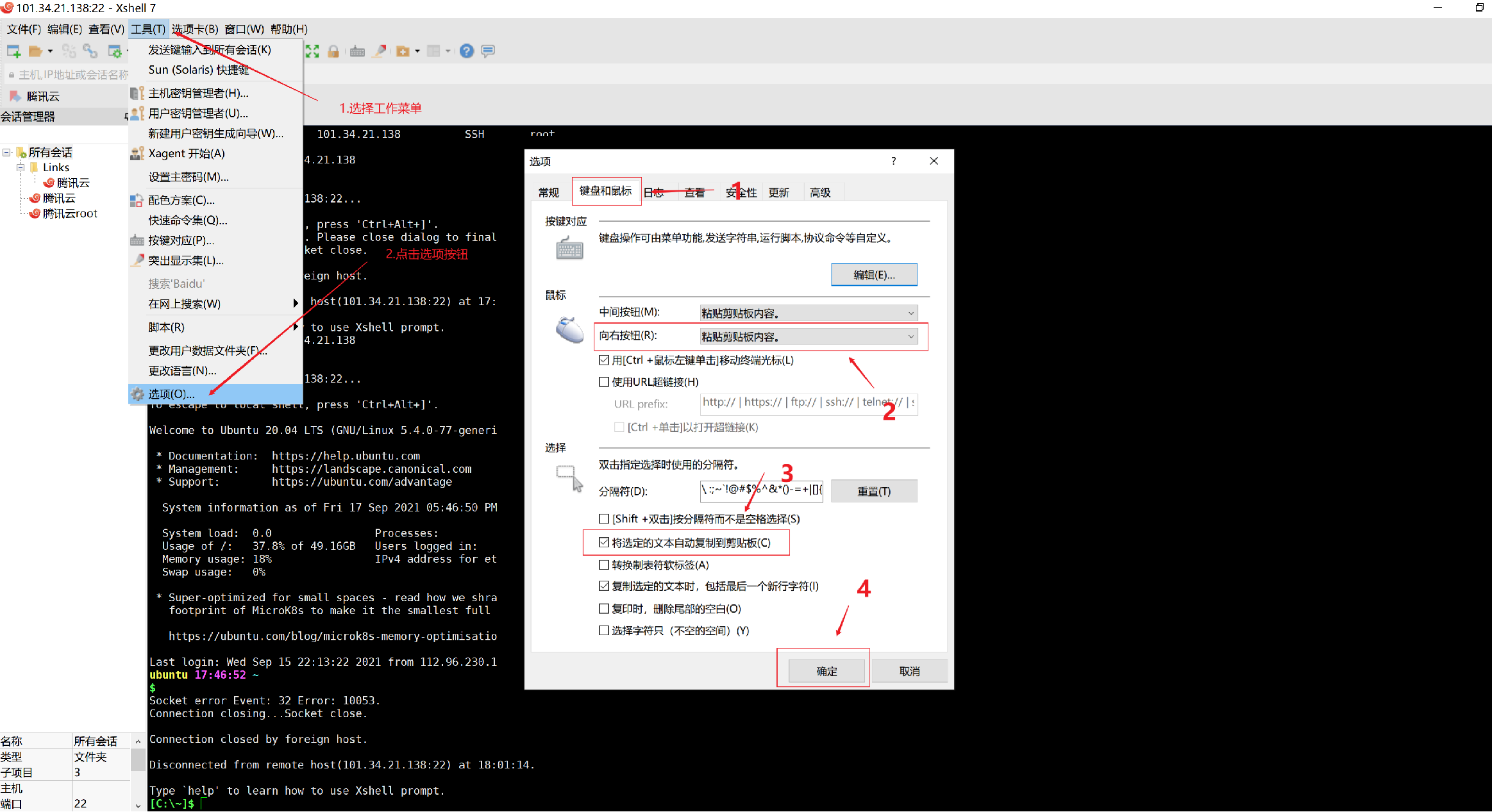
Task: Click the color scheme menu icon
Action: pos(137,201)
